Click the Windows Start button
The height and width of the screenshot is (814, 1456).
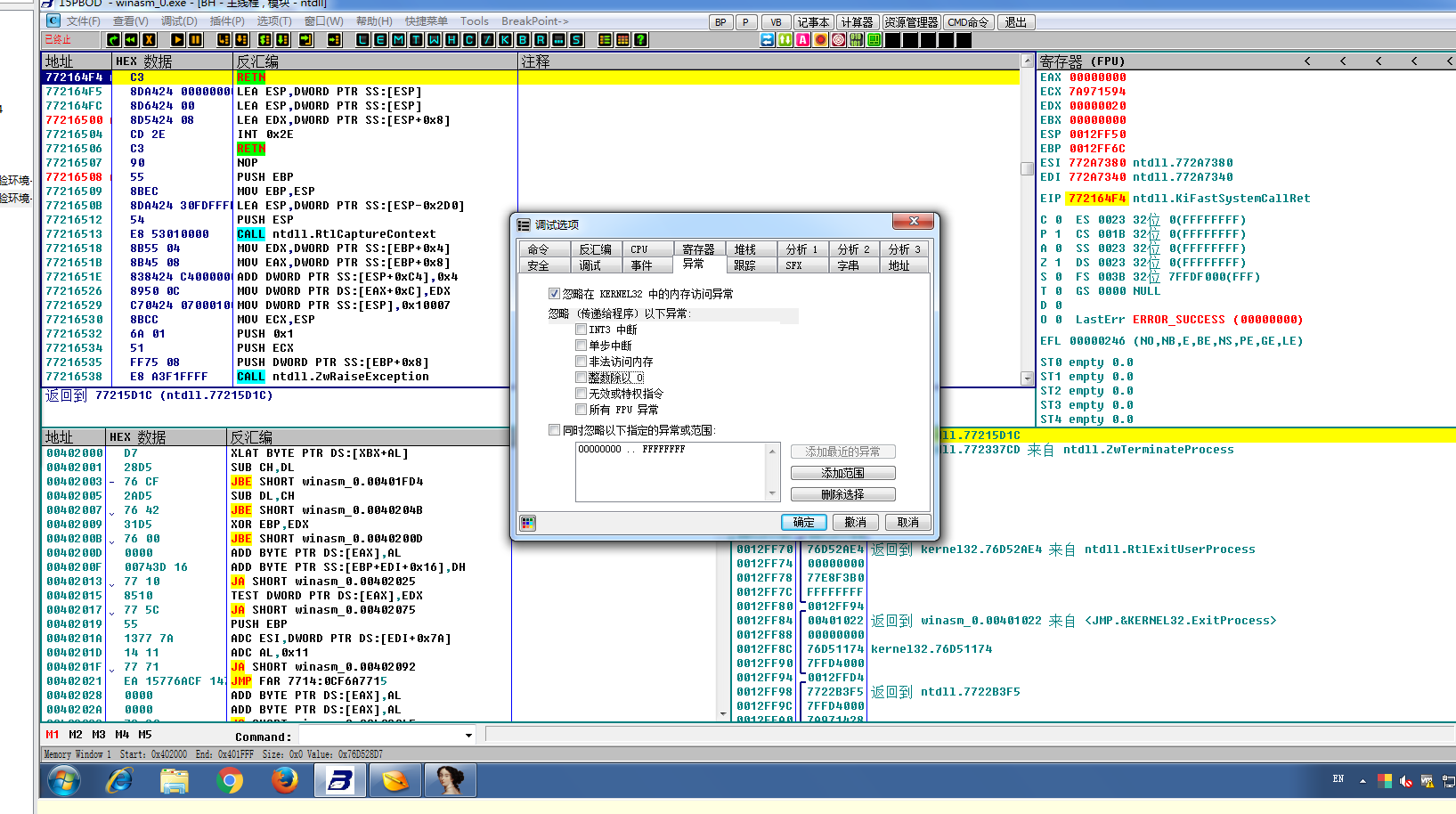tap(63, 781)
